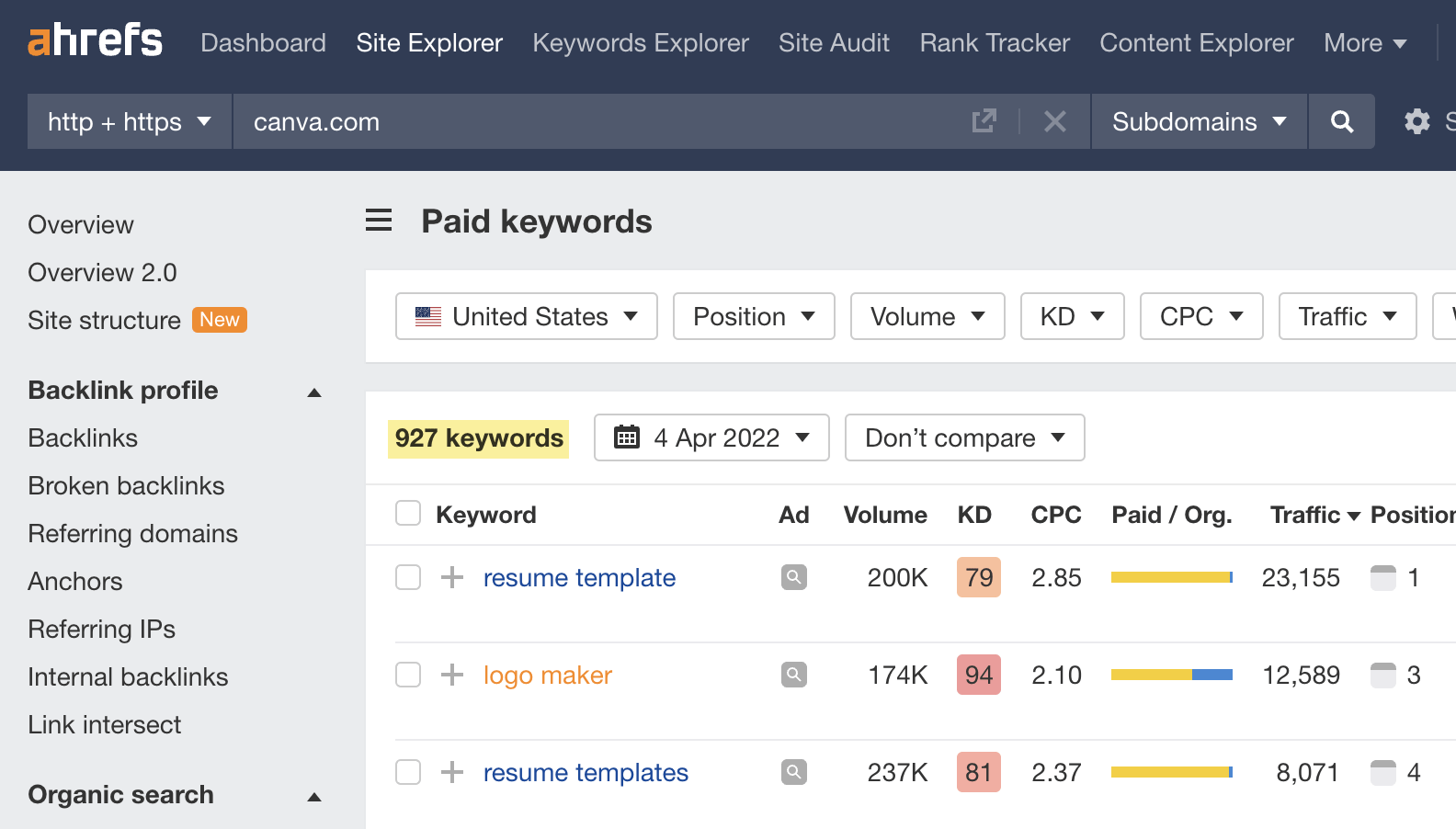Open Backlinks report in sidebar

[x=83, y=438]
